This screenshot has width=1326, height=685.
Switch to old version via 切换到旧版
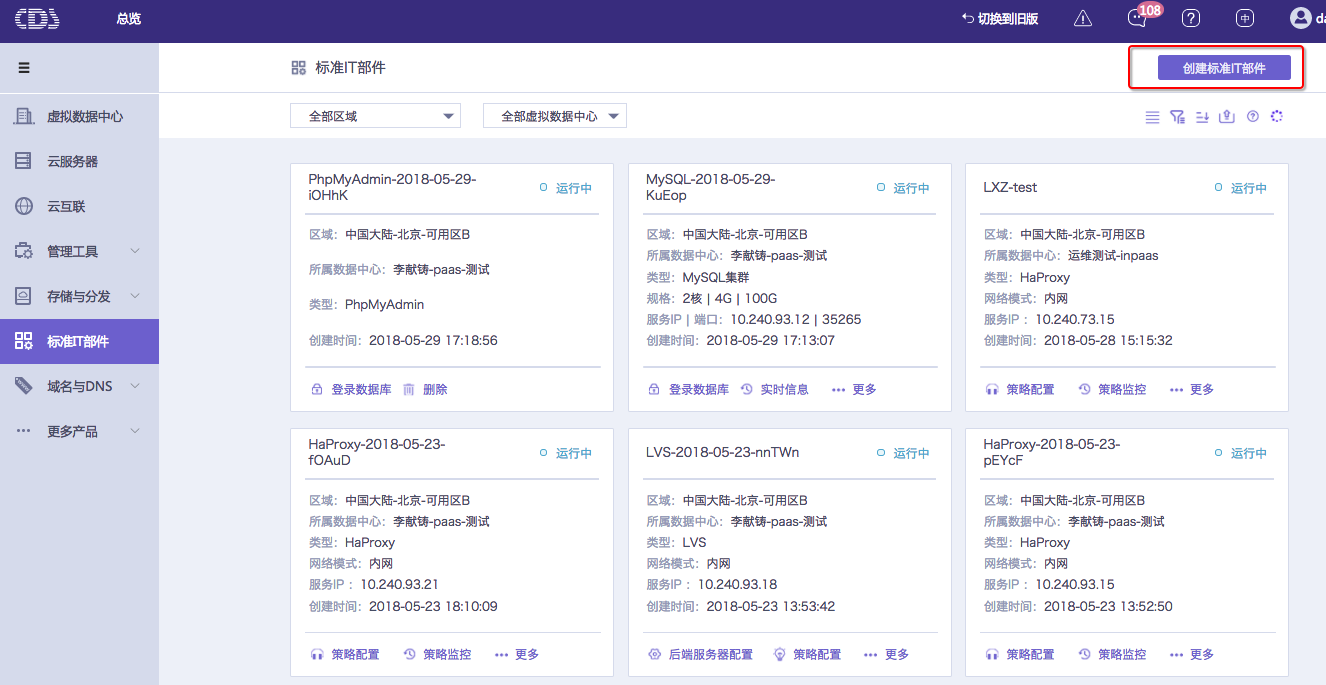(1000, 19)
